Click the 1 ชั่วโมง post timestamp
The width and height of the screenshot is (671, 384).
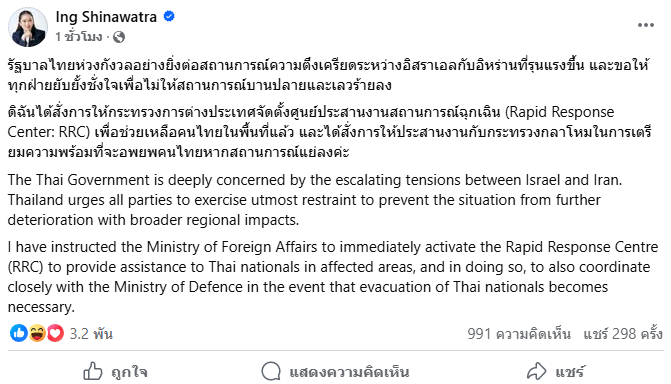click(79, 37)
